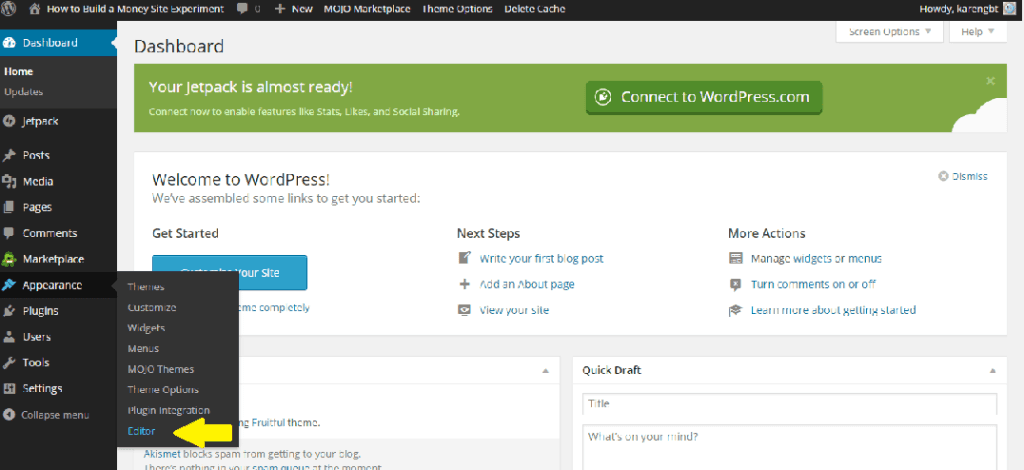Click the comment icon beside Turn comments on or off
Image resolution: width=1024 pixels, height=470 pixels.
(x=735, y=285)
